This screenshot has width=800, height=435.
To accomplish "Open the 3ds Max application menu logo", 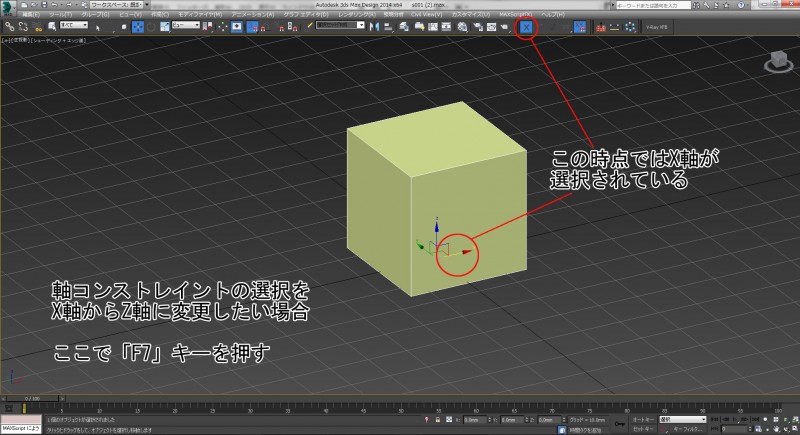I will coord(8,8).
